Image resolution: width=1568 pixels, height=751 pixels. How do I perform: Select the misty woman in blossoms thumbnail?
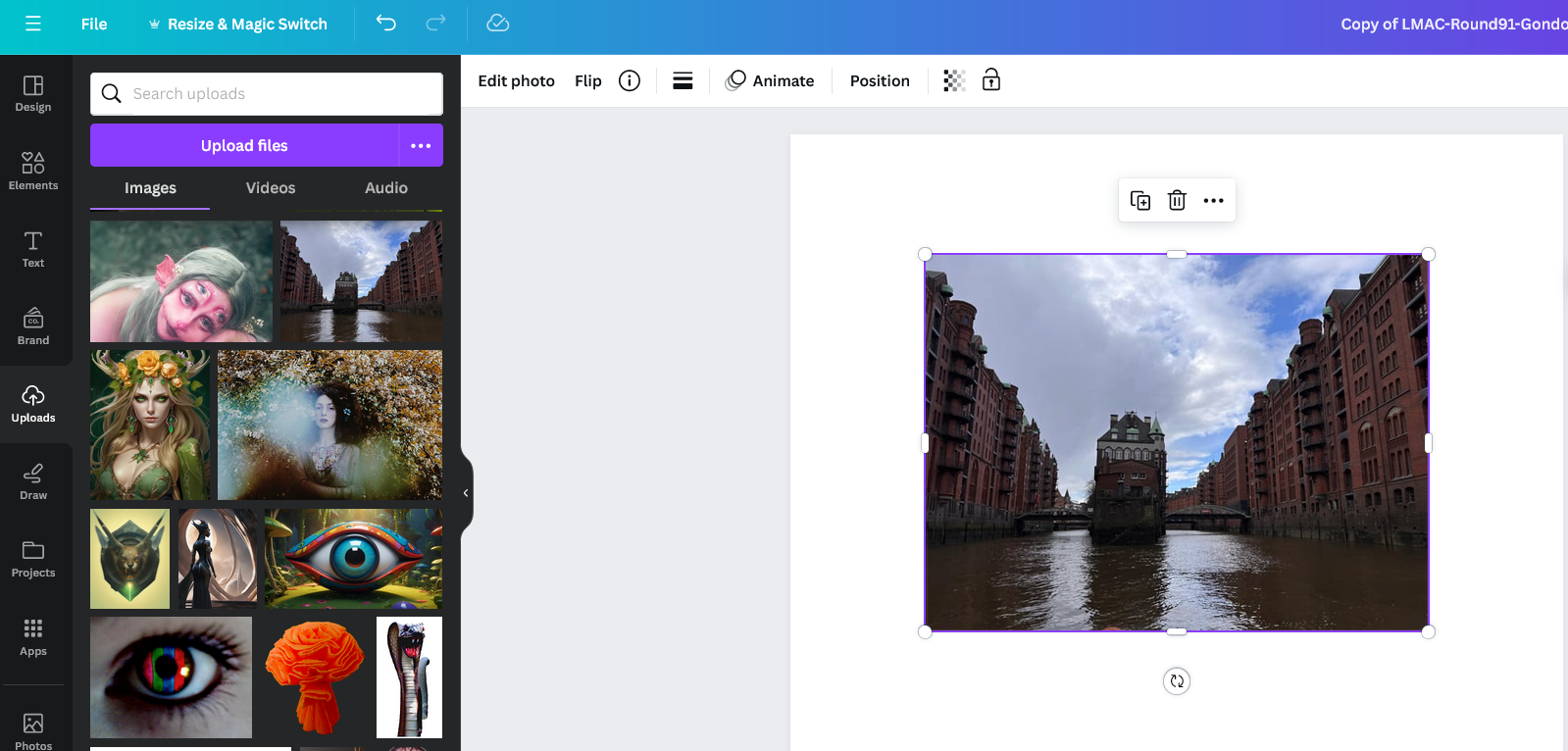pos(329,426)
